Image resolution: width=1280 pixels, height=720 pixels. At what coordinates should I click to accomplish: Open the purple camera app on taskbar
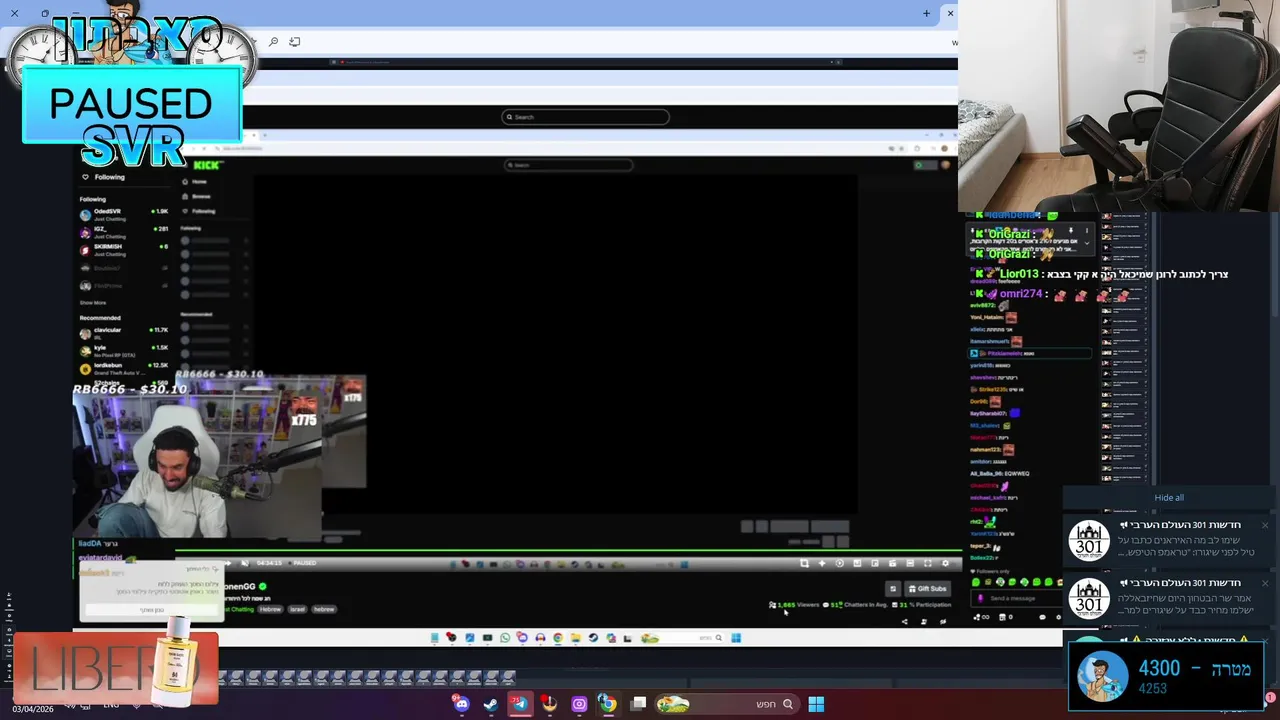[579, 704]
